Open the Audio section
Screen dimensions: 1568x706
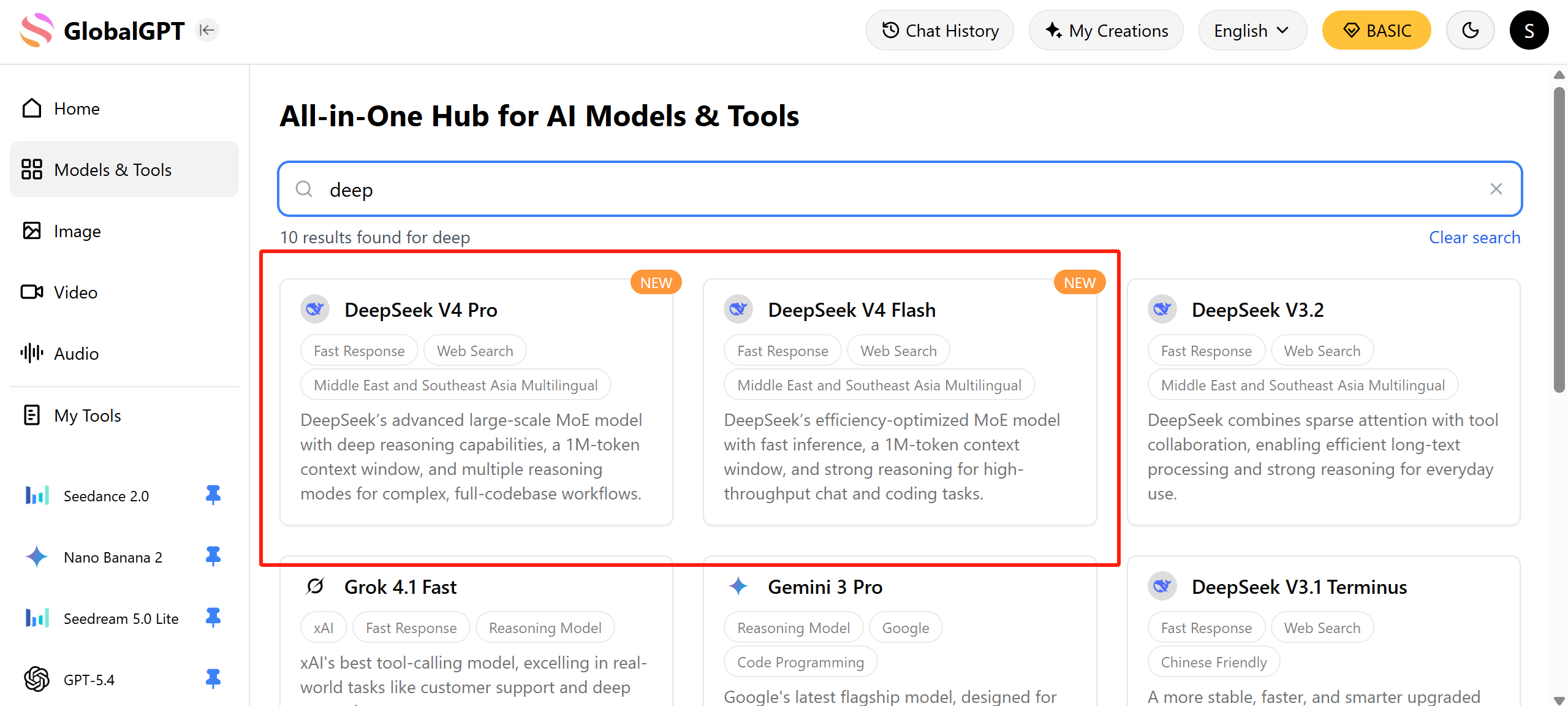tap(76, 354)
